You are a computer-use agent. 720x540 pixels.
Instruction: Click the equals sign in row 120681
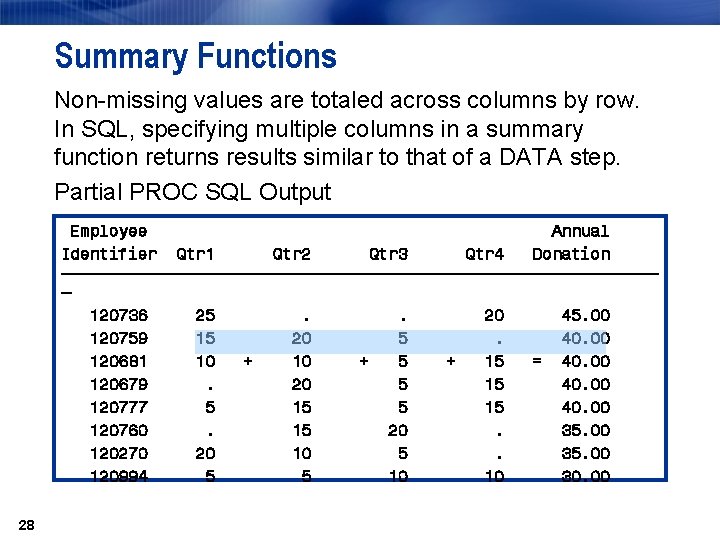[537, 361]
